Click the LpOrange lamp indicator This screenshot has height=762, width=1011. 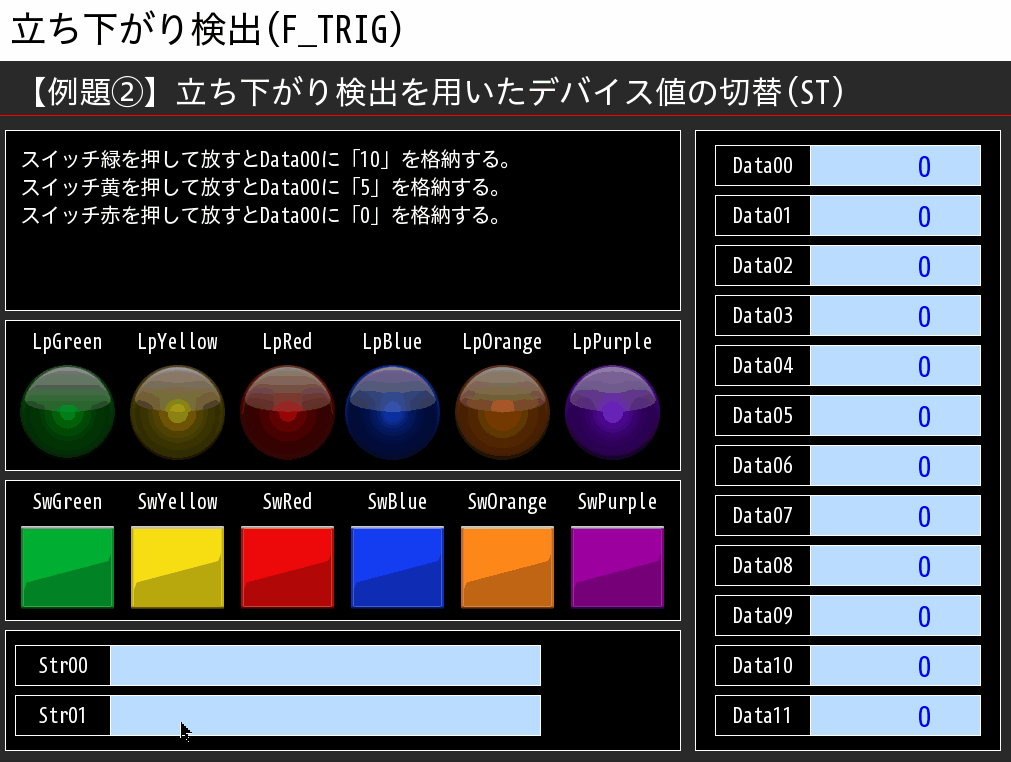pyautogui.click(x=502, y=412)
